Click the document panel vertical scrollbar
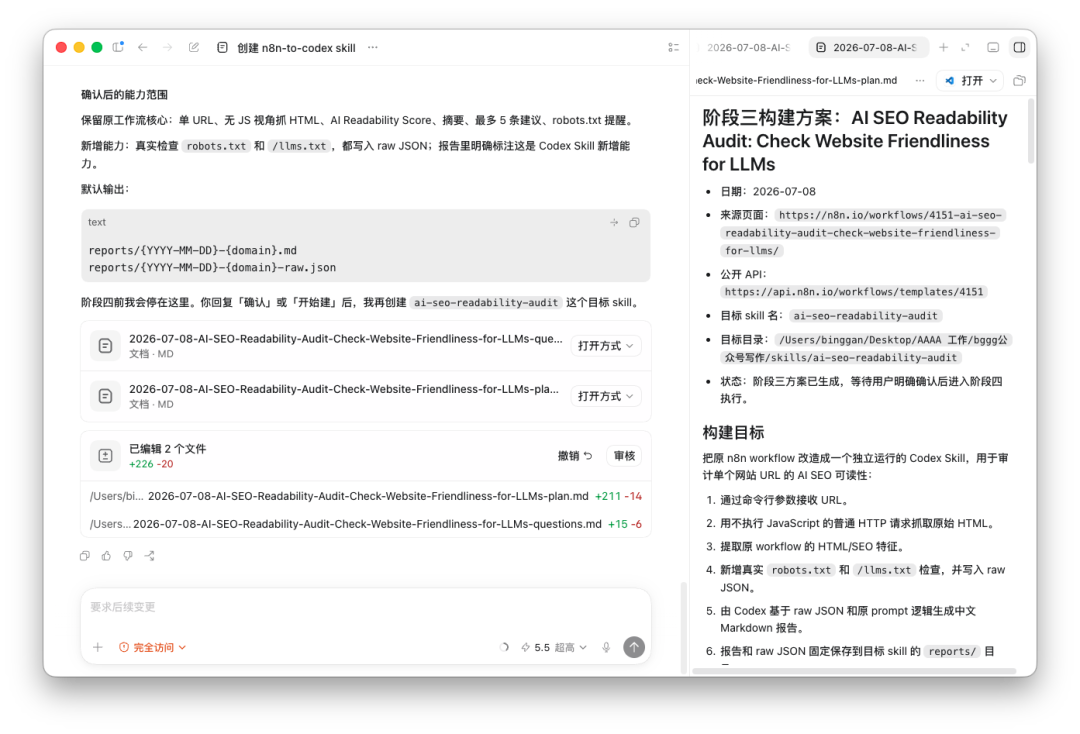The image size is (1080, 734). click(x=1030, y=131)
